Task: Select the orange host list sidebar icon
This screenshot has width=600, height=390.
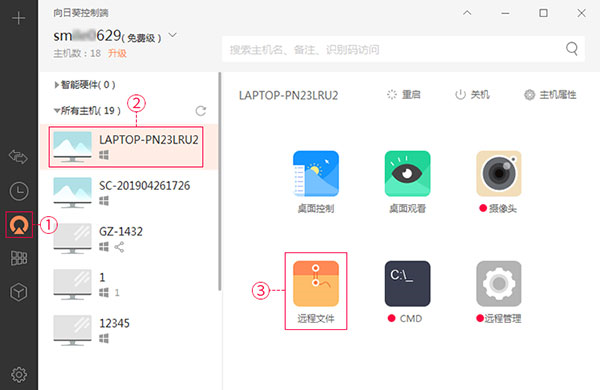Action: (19, 225)
